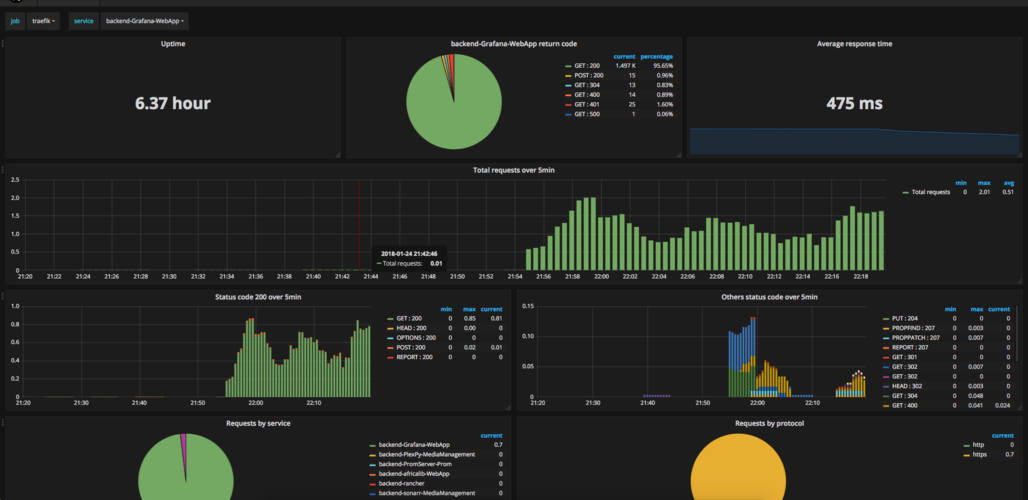The image size is (1028, 500).
Task: Toggle Total requests series in graph legend
Action: click(x=926, y=192)
